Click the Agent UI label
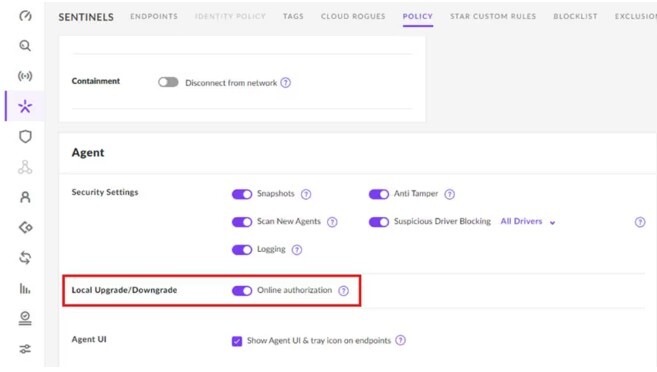This screenshot has height=372, width=657. [89, 339]
